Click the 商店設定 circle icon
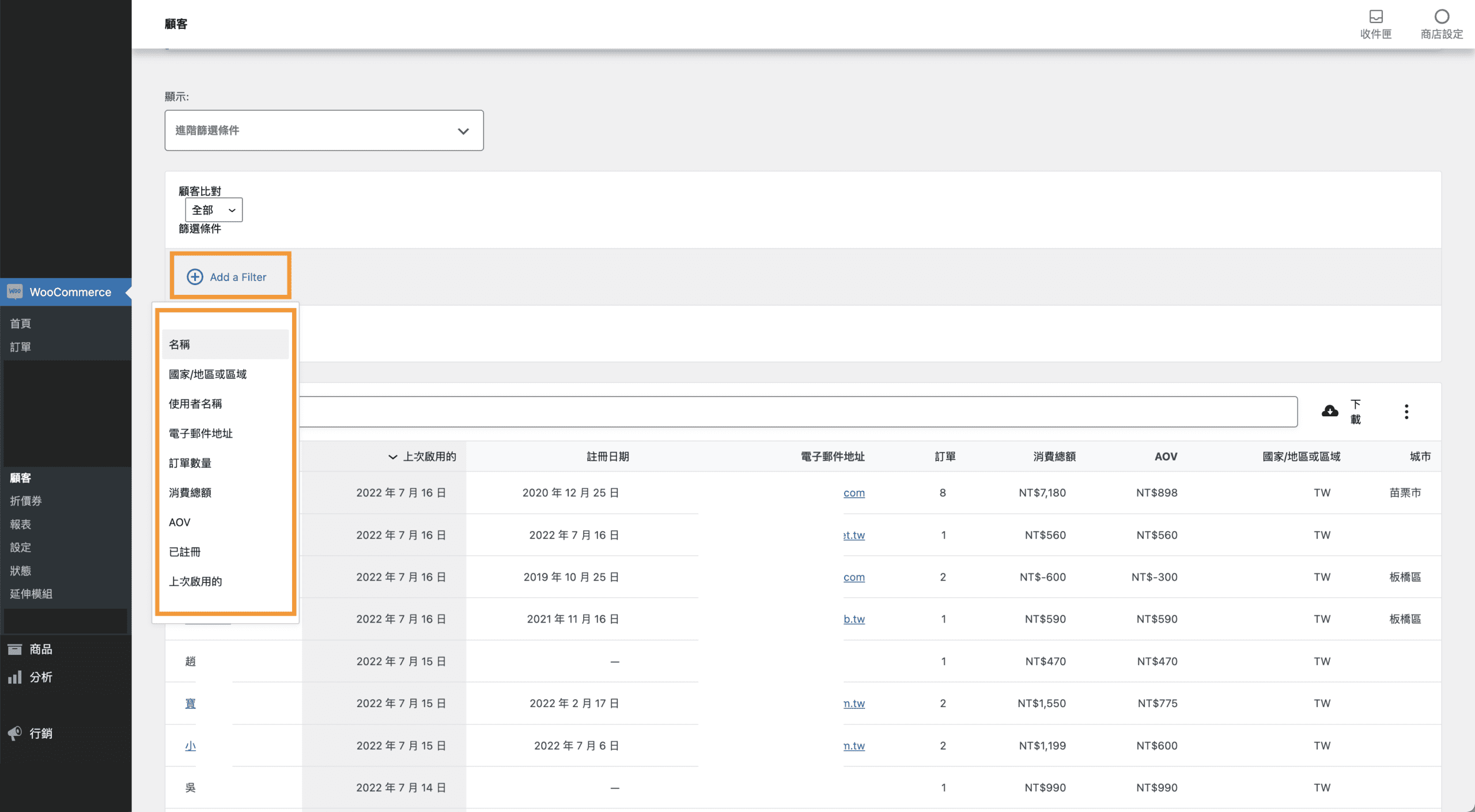Image resolution: width=1475 pixels, height=812 pixels. tap(1441, 16)
